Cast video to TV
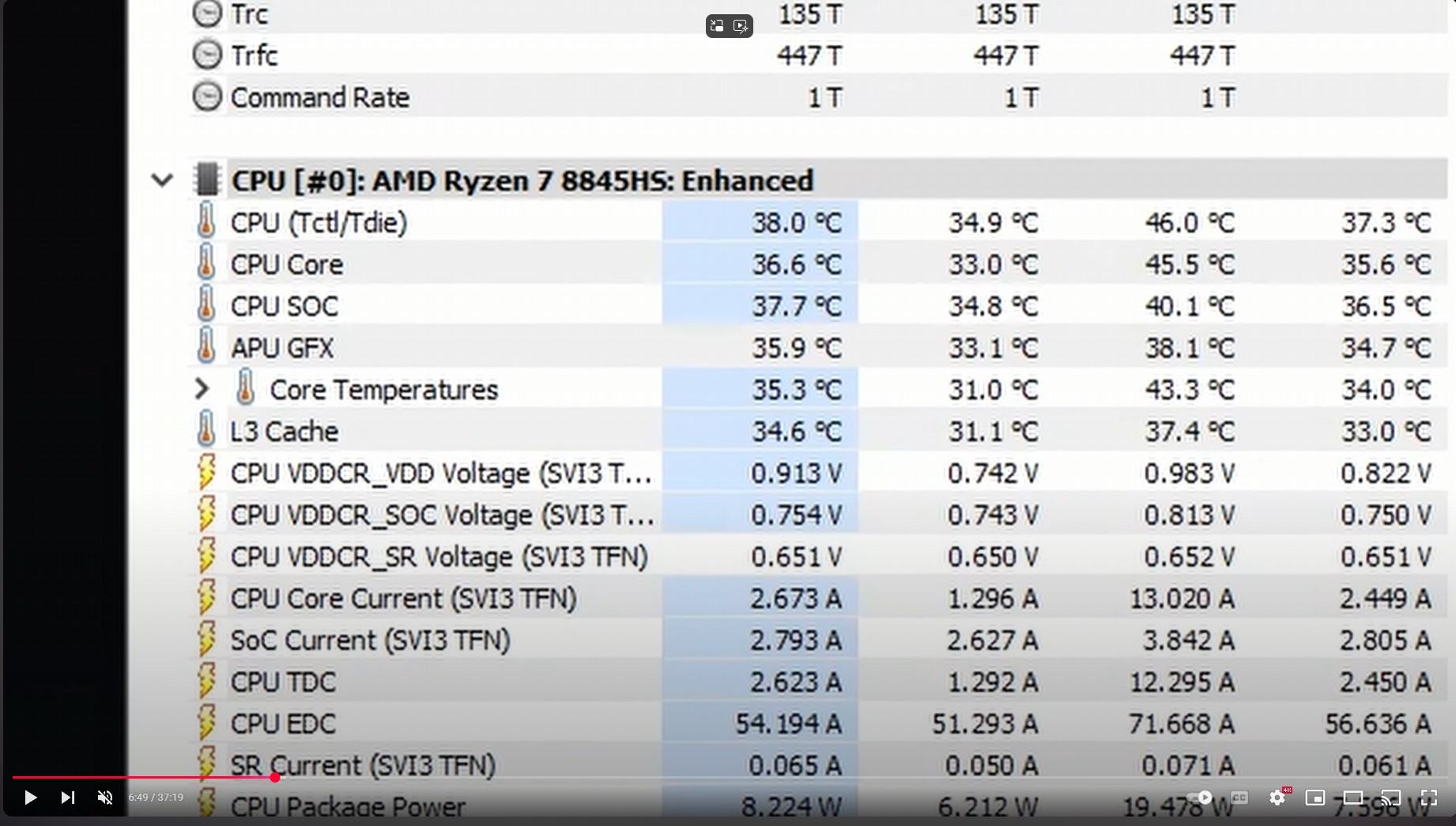1456x826 pixels. pyautogui.click(x=1391, y=798)
